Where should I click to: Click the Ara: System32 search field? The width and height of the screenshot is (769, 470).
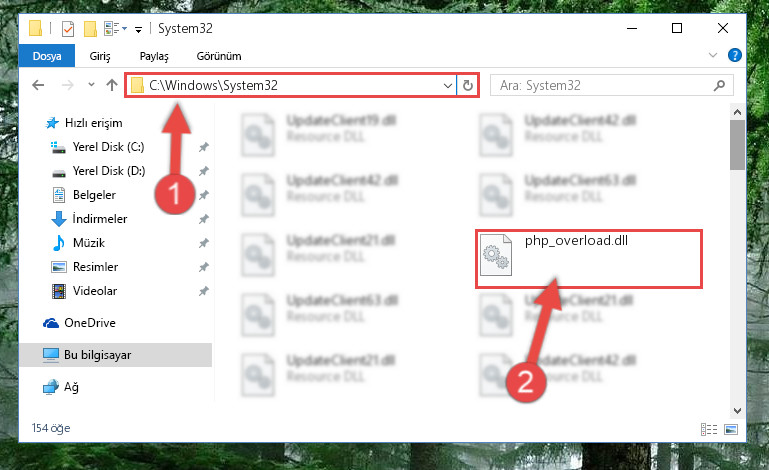pos(603,85)
